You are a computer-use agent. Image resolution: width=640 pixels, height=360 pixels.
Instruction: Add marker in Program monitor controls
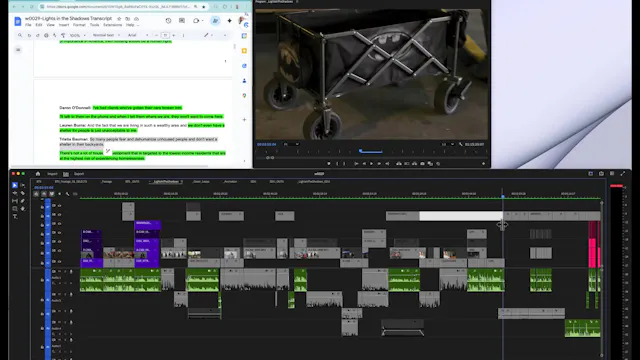click(329, 164)
